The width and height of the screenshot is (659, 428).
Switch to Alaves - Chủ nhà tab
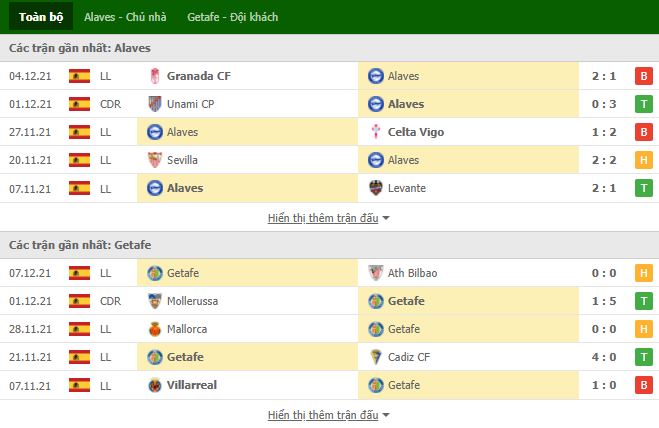coord(125,17)
